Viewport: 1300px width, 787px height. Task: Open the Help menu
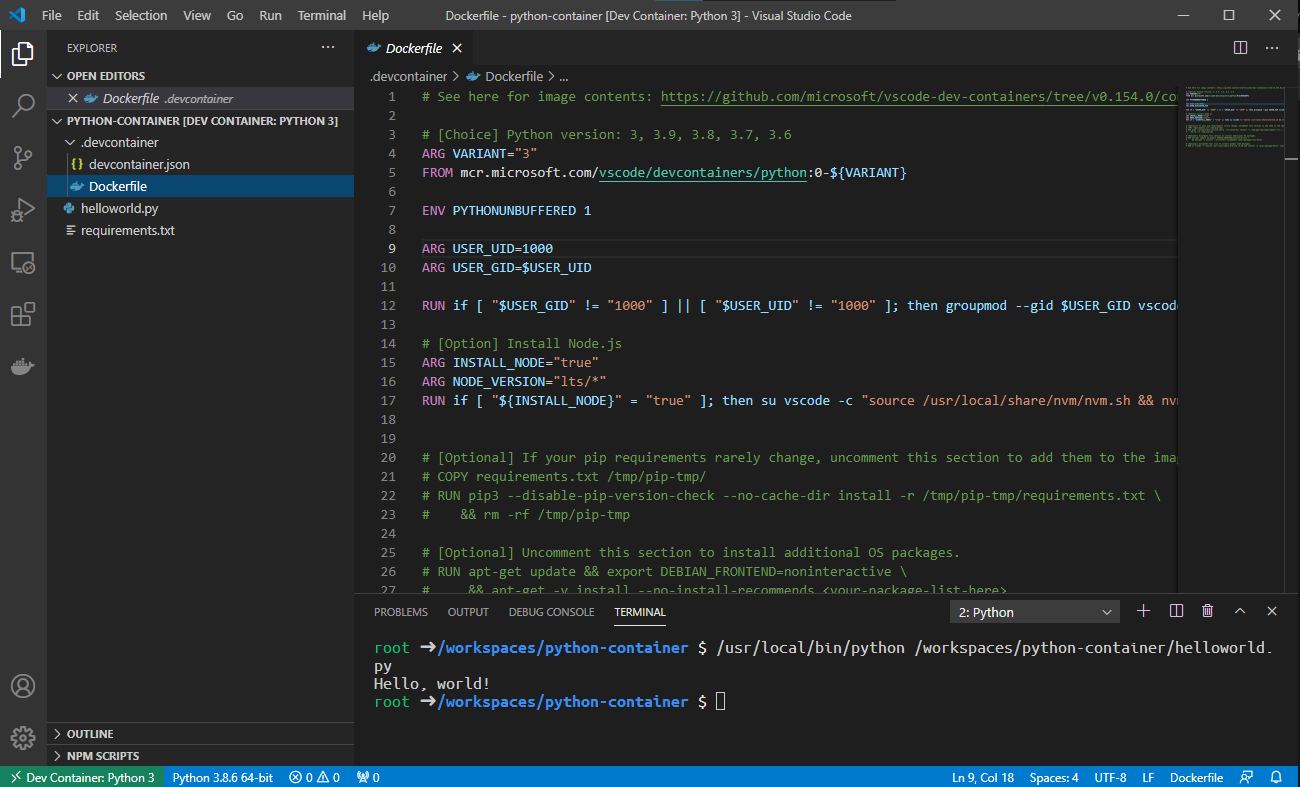point(375,15)
